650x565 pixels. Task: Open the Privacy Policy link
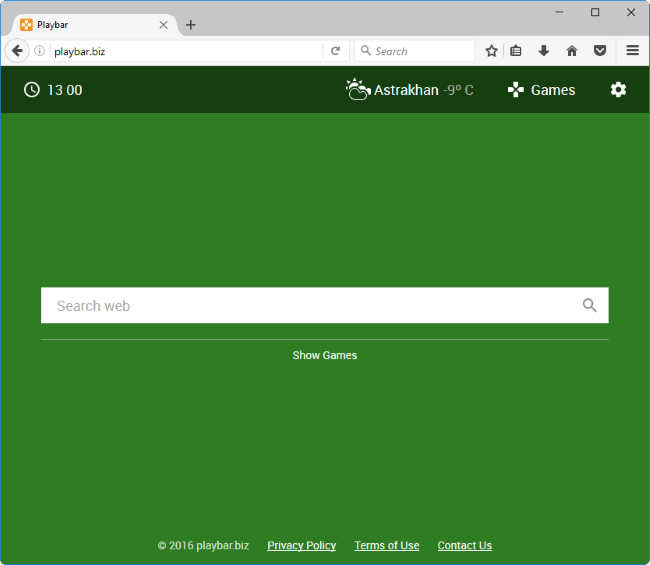(x=301, y=545)
